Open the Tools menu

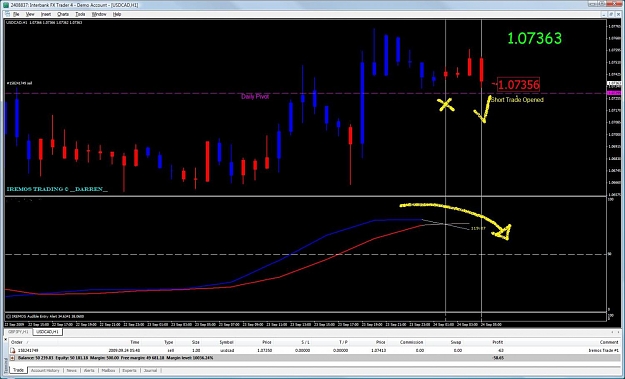click(x=80, y=14)
